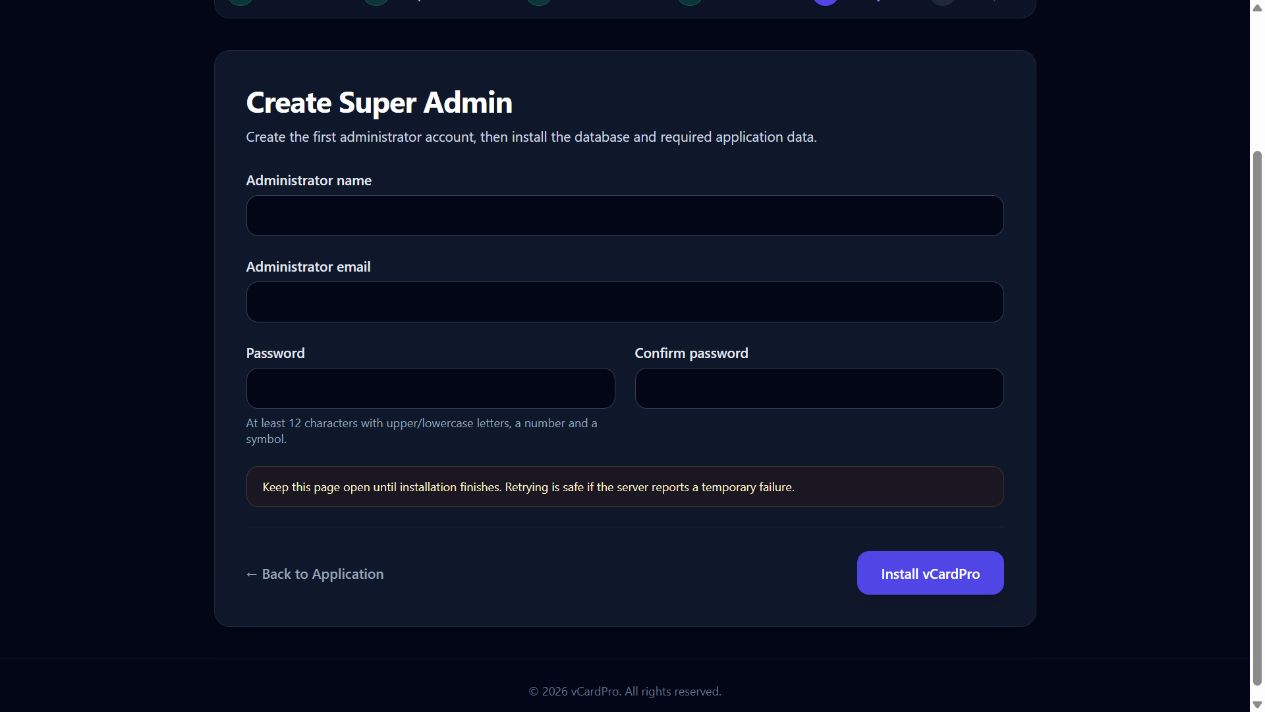Click the first administrator account description
Viewport: 1265px width, 712px height.
(x=531, y=137)
